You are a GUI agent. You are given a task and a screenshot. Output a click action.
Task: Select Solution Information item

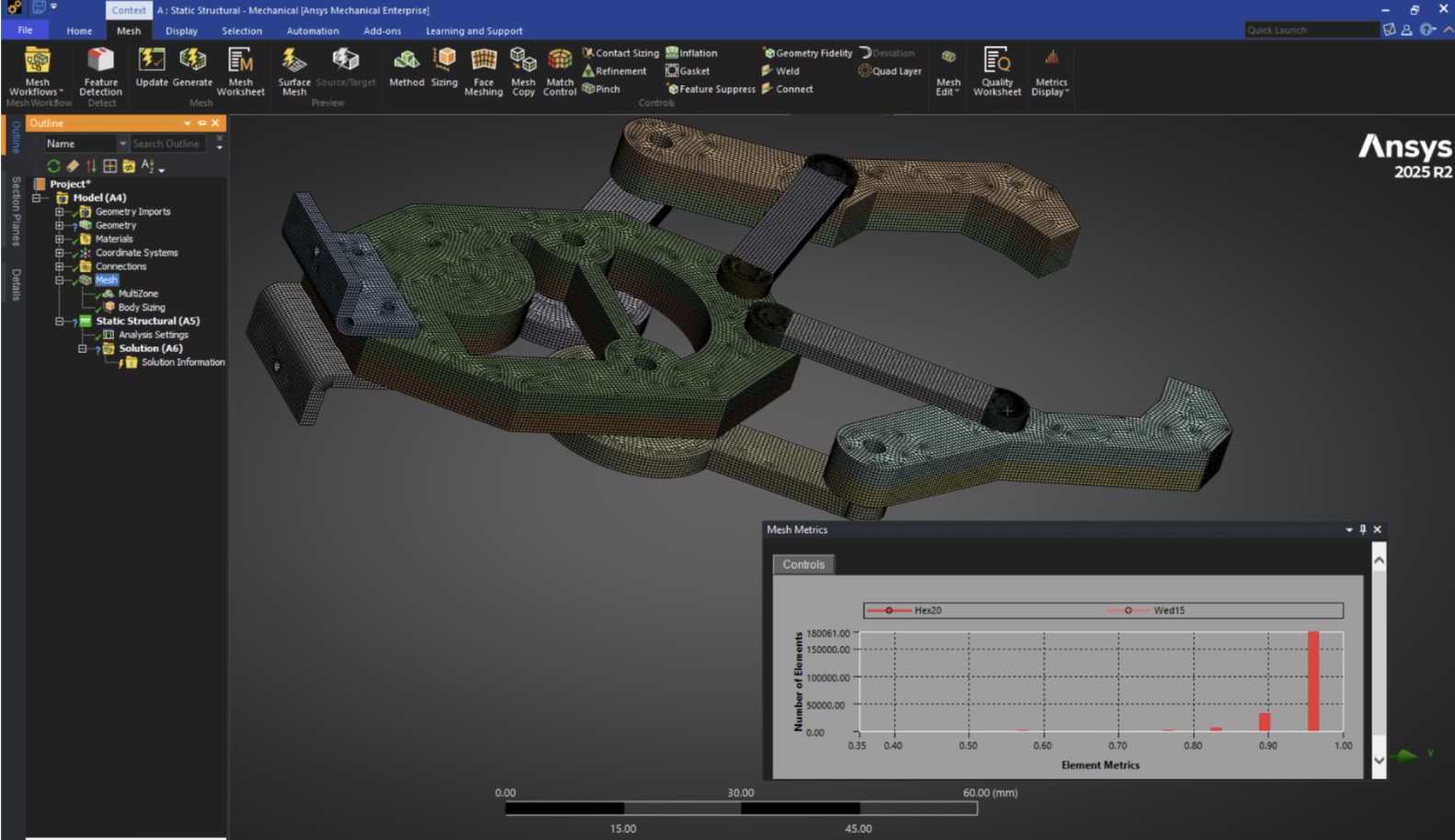click(183, 362)
